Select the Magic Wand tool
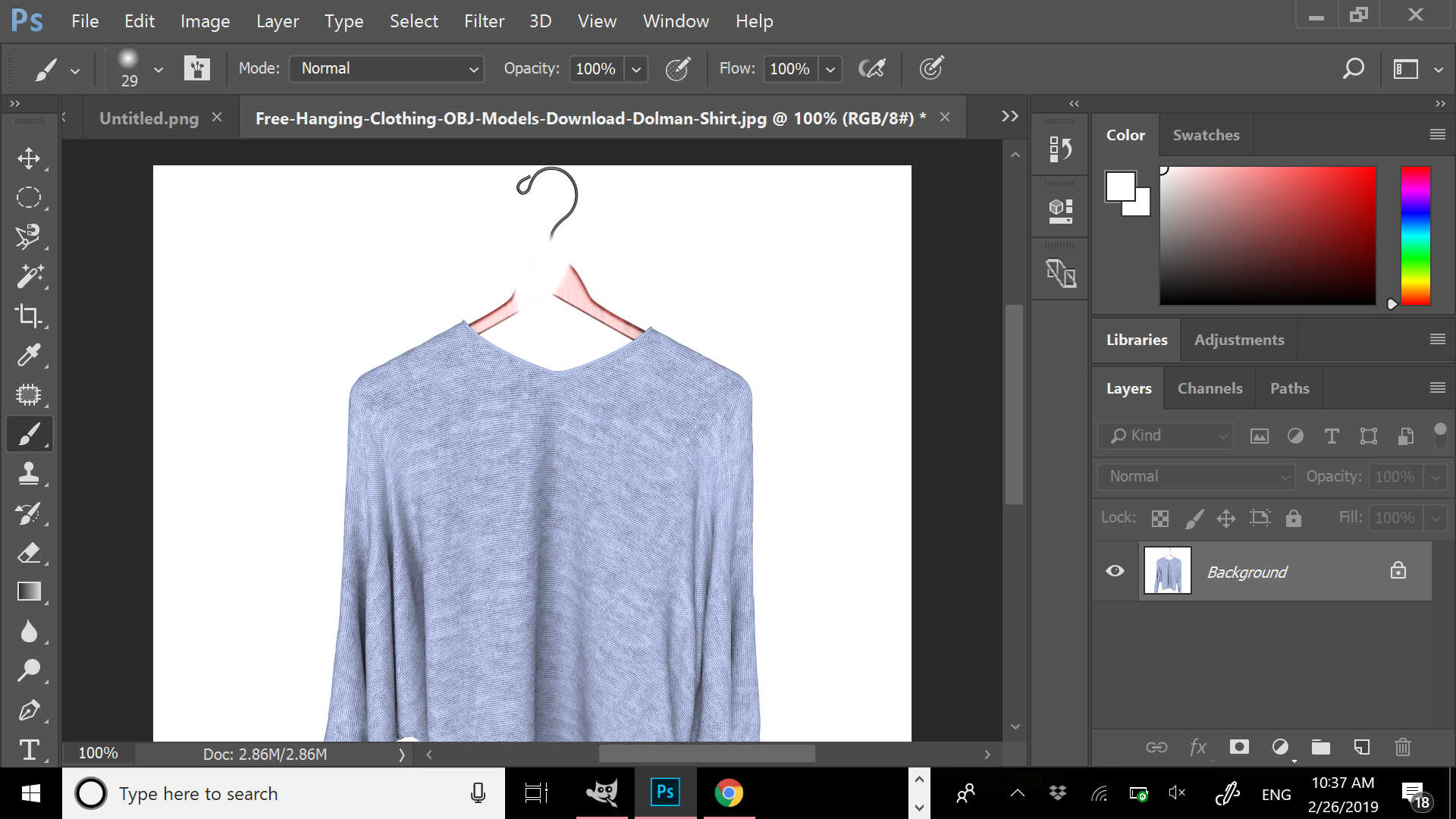 tap(29, 276)
